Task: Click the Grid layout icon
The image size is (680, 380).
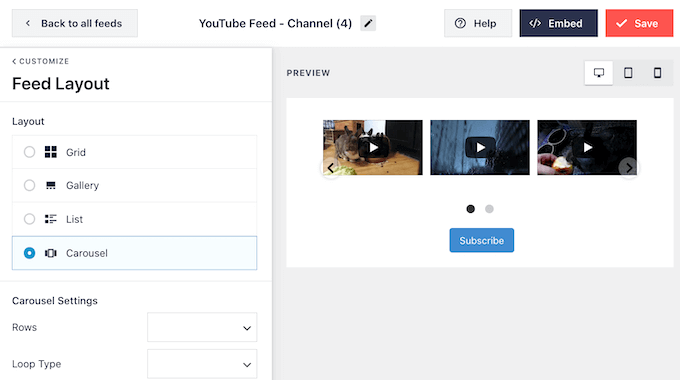Action: tap(51, 152)
